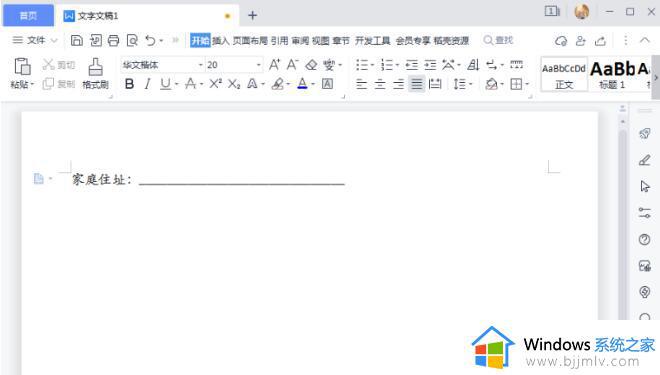
Task: Toggle Italic formatting
Action: pos(147,84)
